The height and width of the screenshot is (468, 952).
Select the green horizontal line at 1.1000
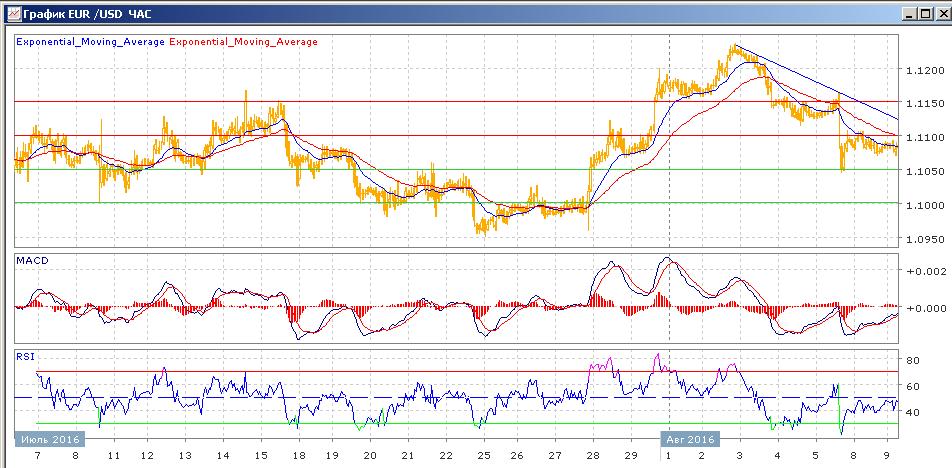pyautogui.click(x=455, y=203)
